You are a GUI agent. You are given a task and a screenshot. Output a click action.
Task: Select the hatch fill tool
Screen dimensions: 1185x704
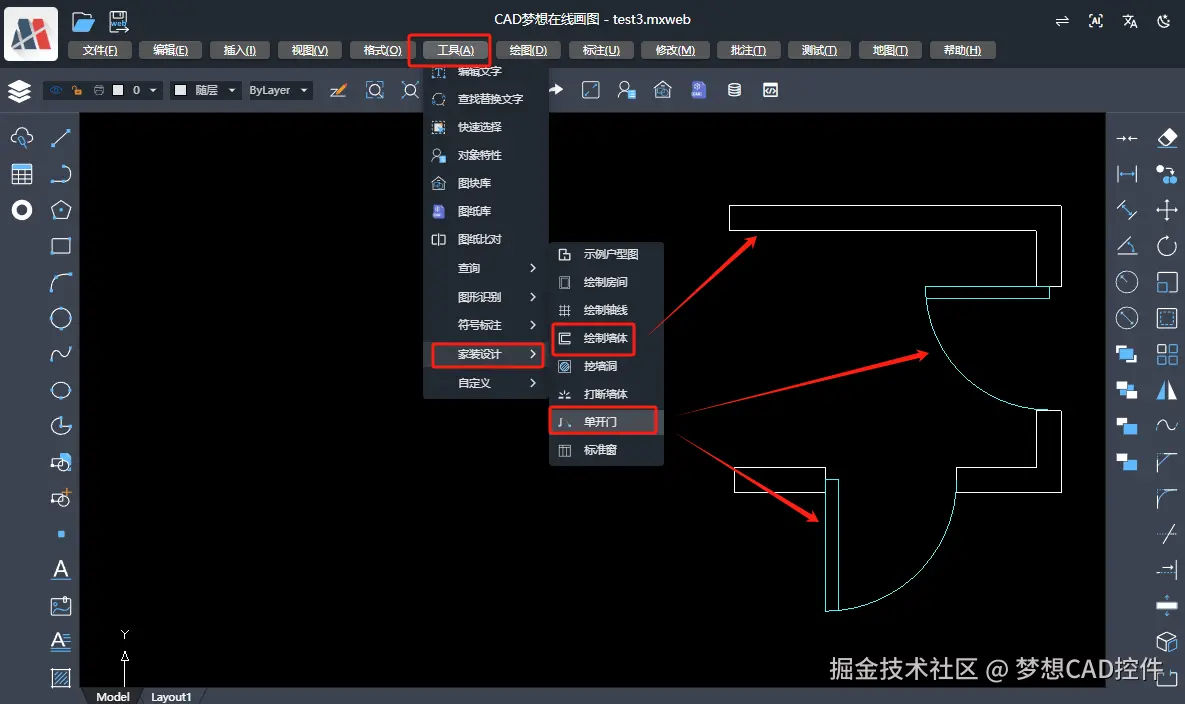[x=60, y=678]
